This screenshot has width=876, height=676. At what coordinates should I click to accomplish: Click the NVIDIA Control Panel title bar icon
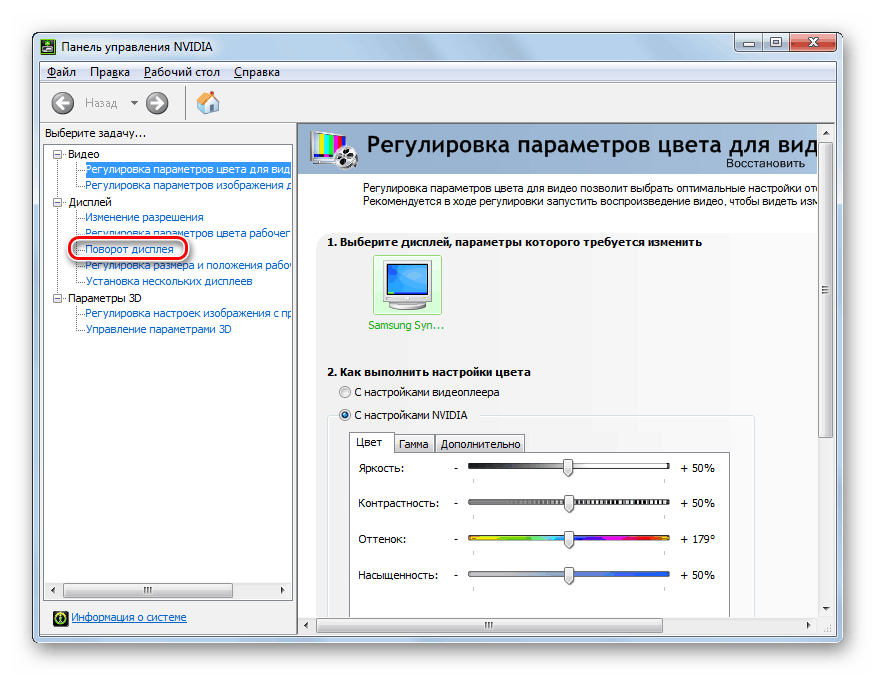(x=48, y=47)
